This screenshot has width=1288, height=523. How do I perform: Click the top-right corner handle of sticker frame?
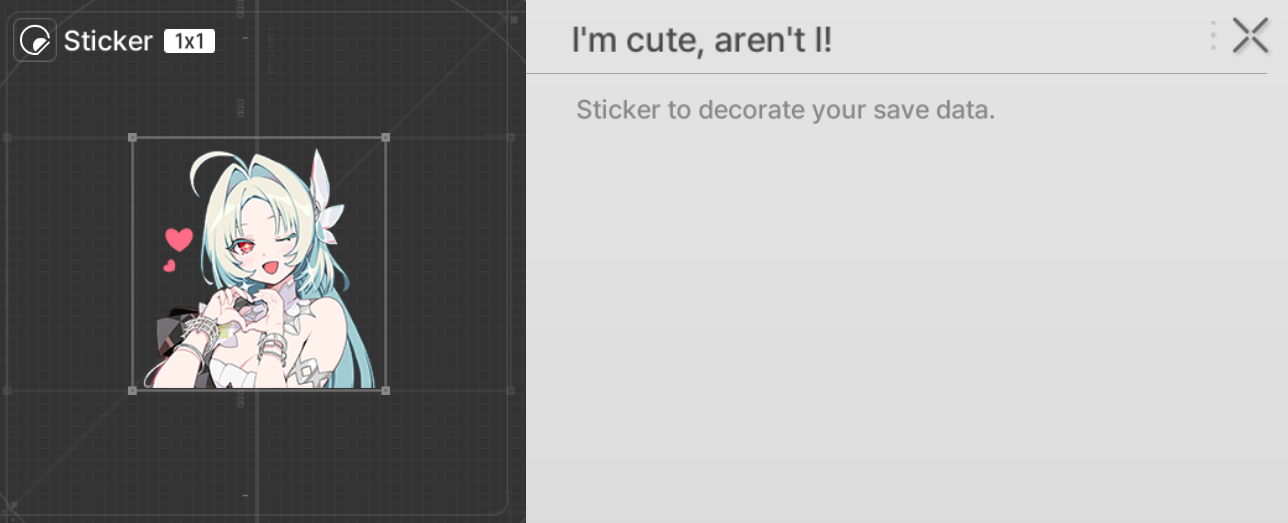[x=386, y=138]
